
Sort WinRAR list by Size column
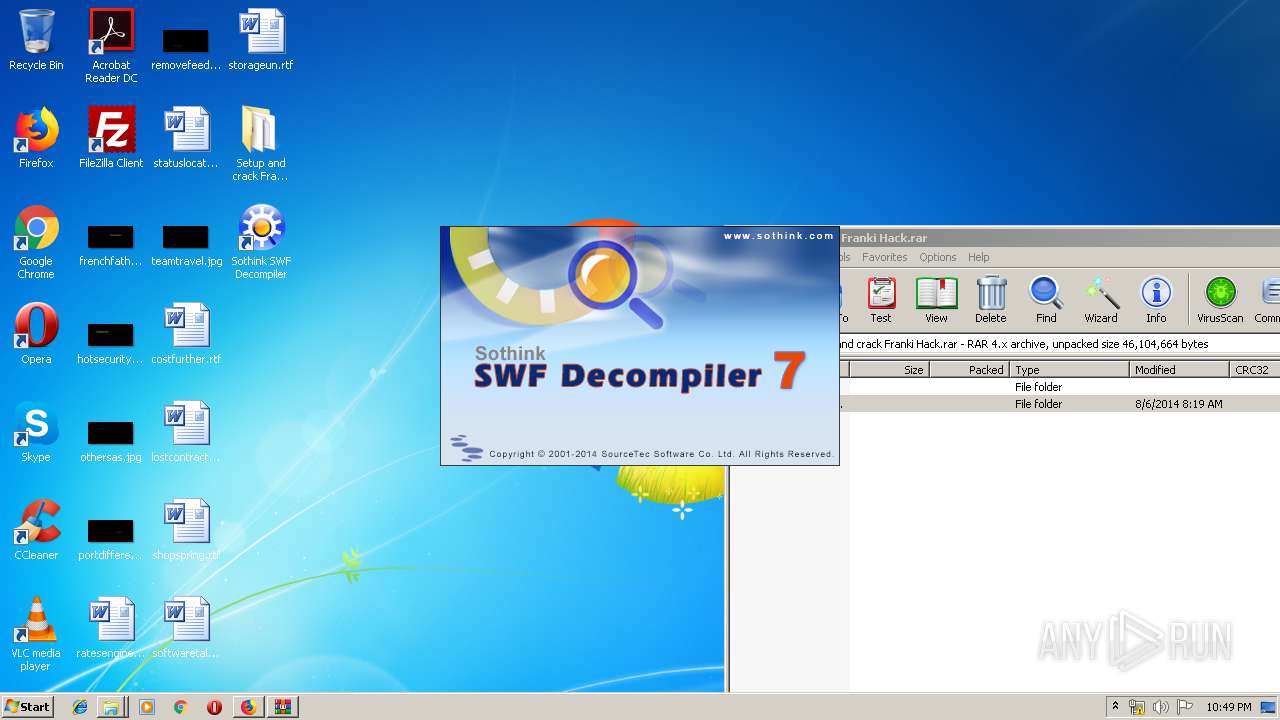tap(889, 370)
